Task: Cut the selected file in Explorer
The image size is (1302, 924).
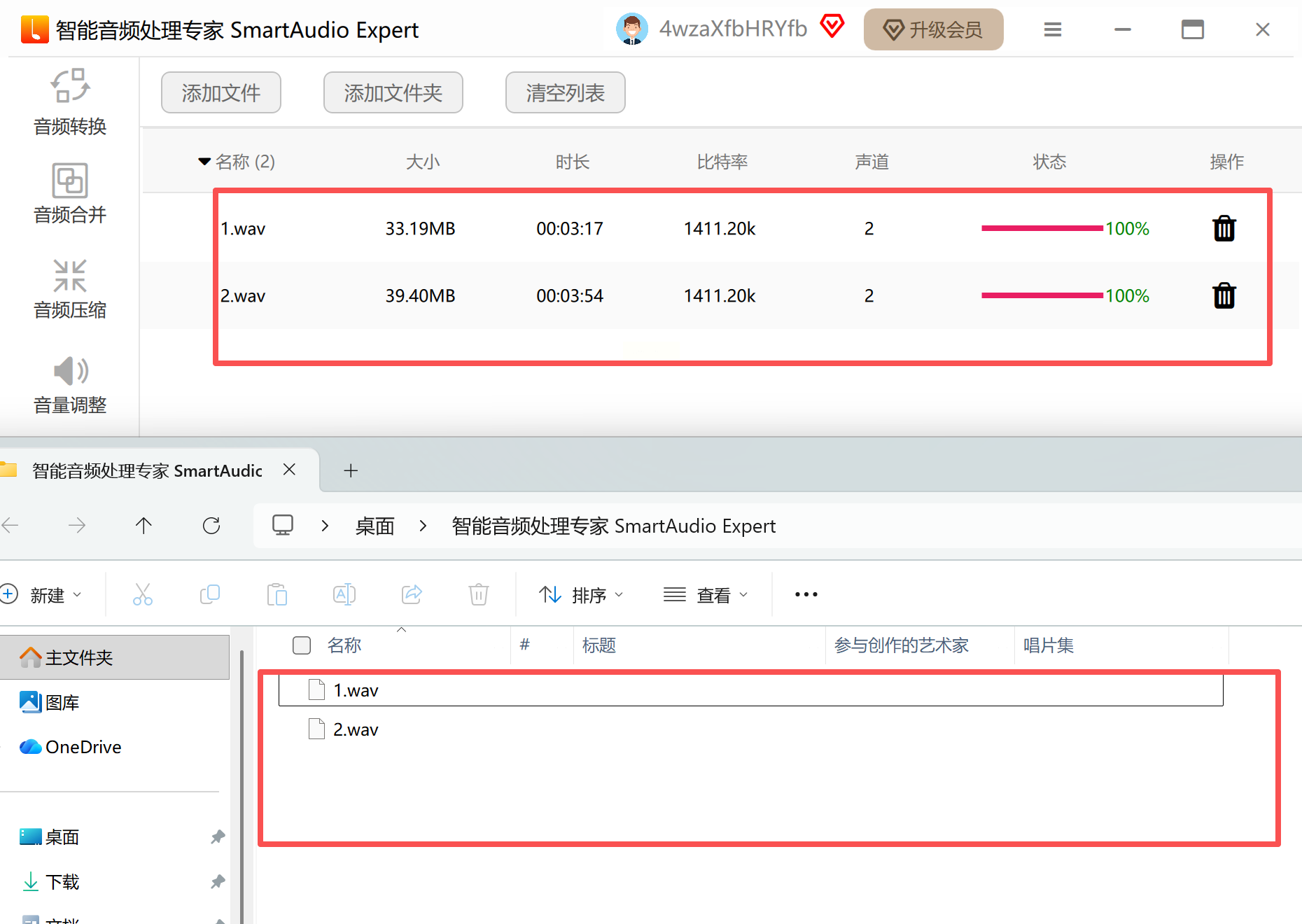Action: click(x=143, y=594)
